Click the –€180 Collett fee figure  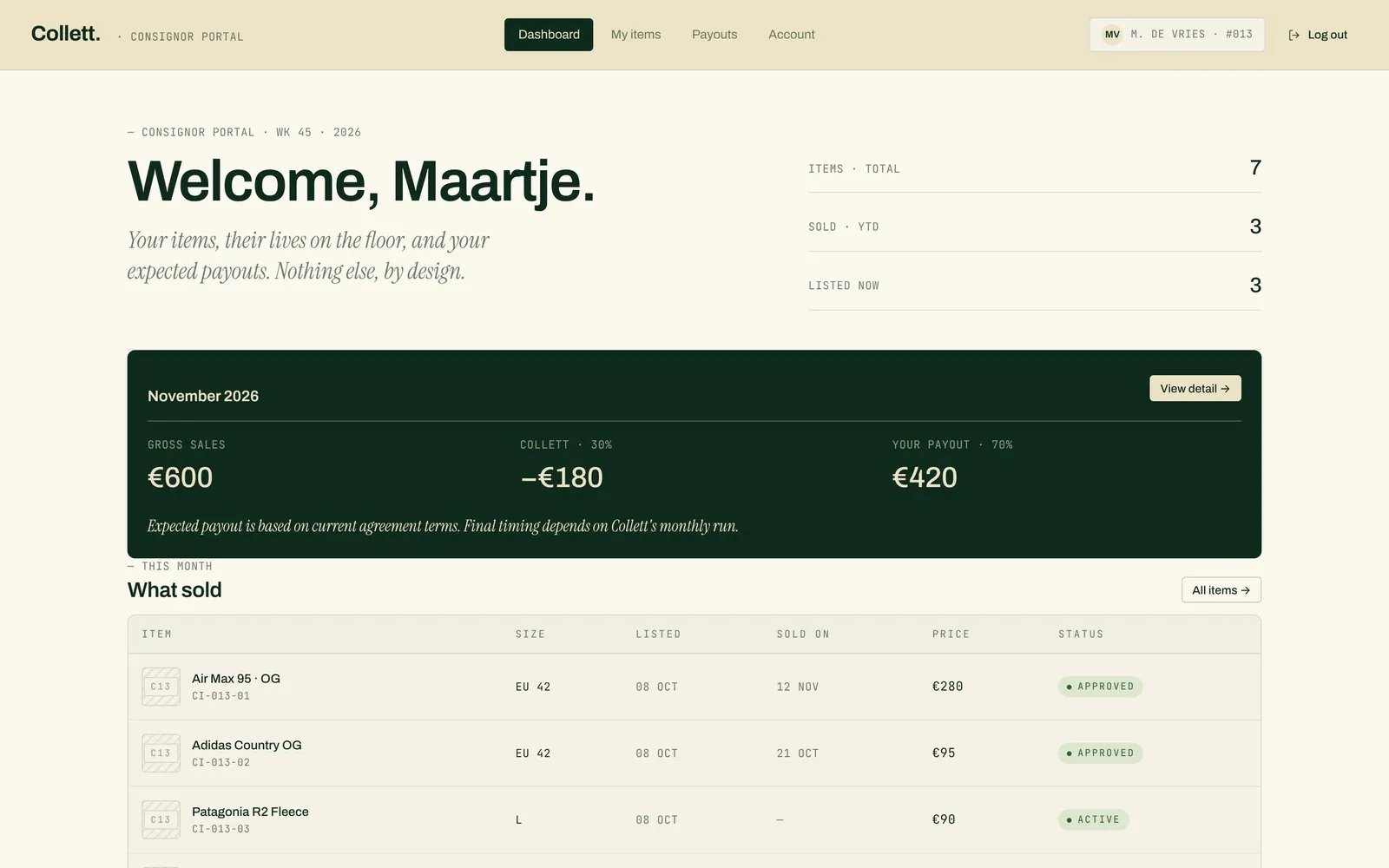(562, 477)
